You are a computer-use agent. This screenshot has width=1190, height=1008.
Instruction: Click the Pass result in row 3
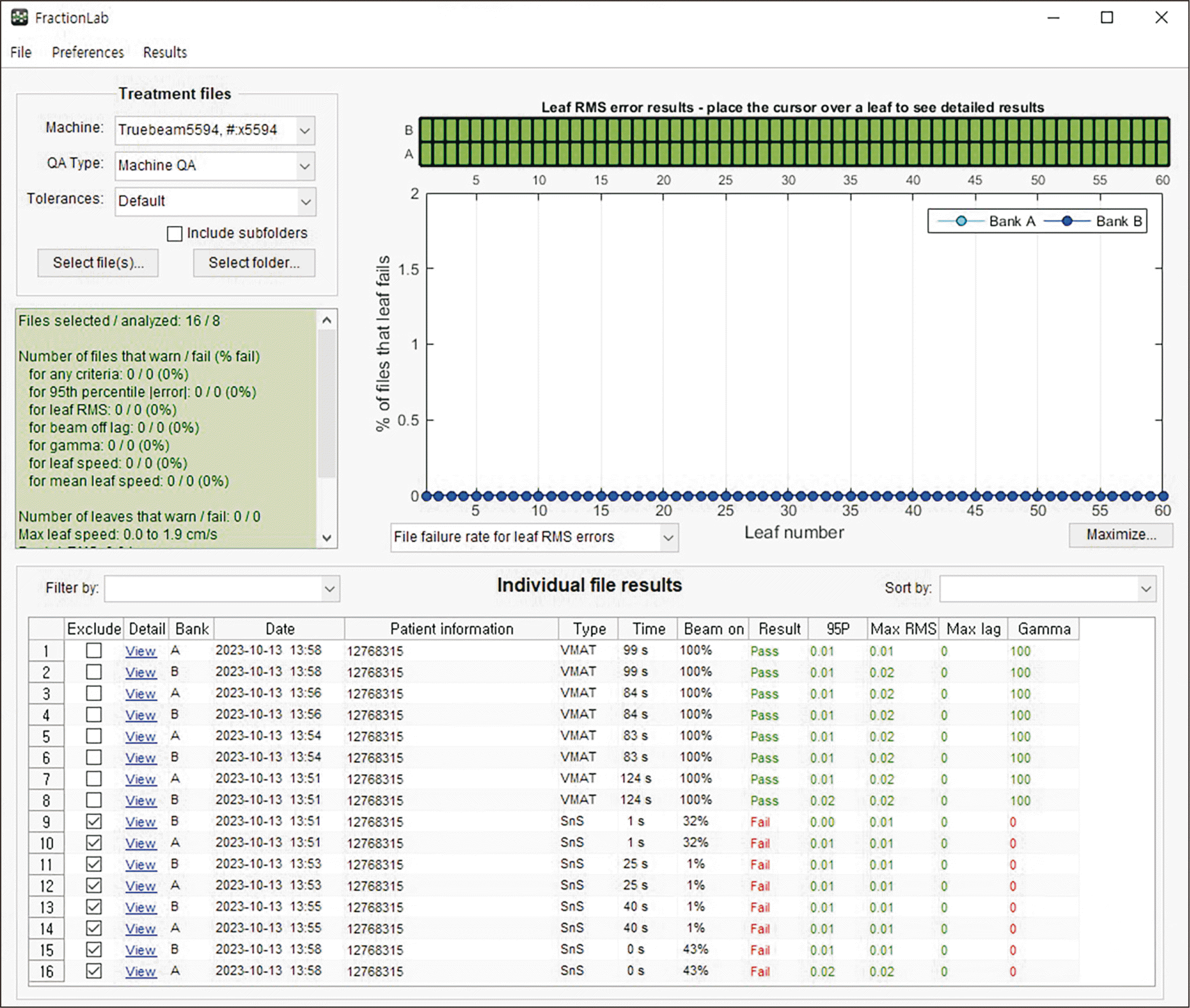point(765,694)
